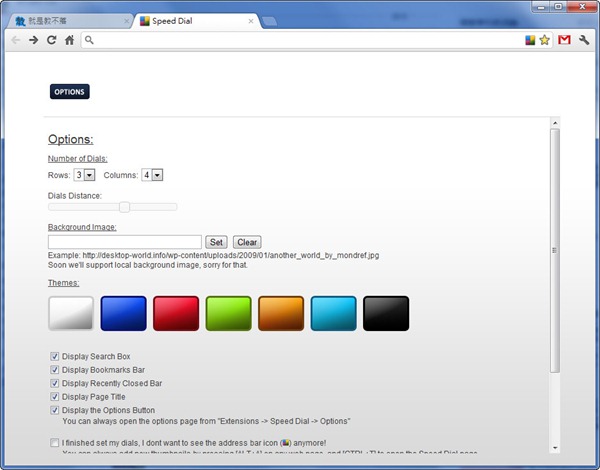Screen dimensions: 600x470
Task: Uncheck Display Bookmarks Bar
Action: click(x=55, y=370)
